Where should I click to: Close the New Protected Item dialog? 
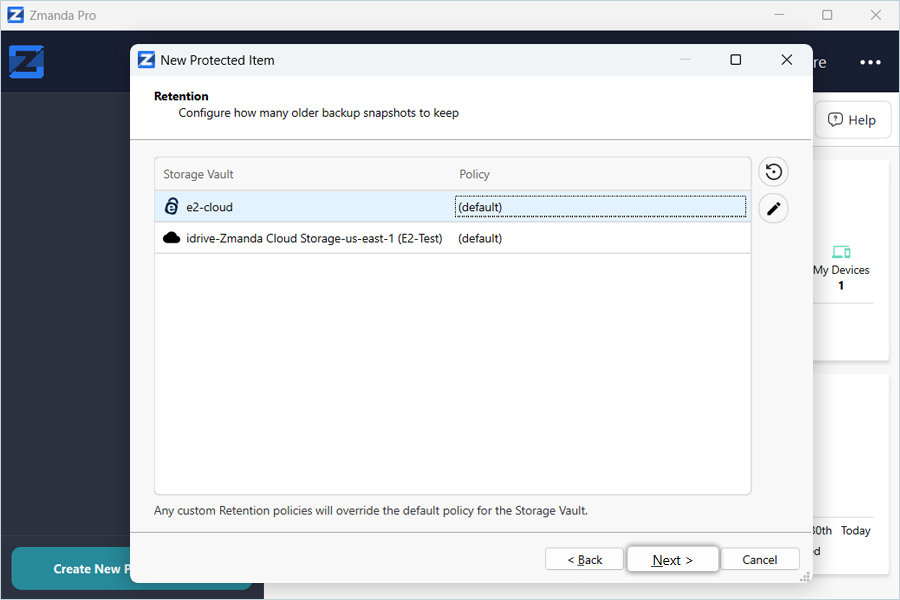[x=787, y=60]
